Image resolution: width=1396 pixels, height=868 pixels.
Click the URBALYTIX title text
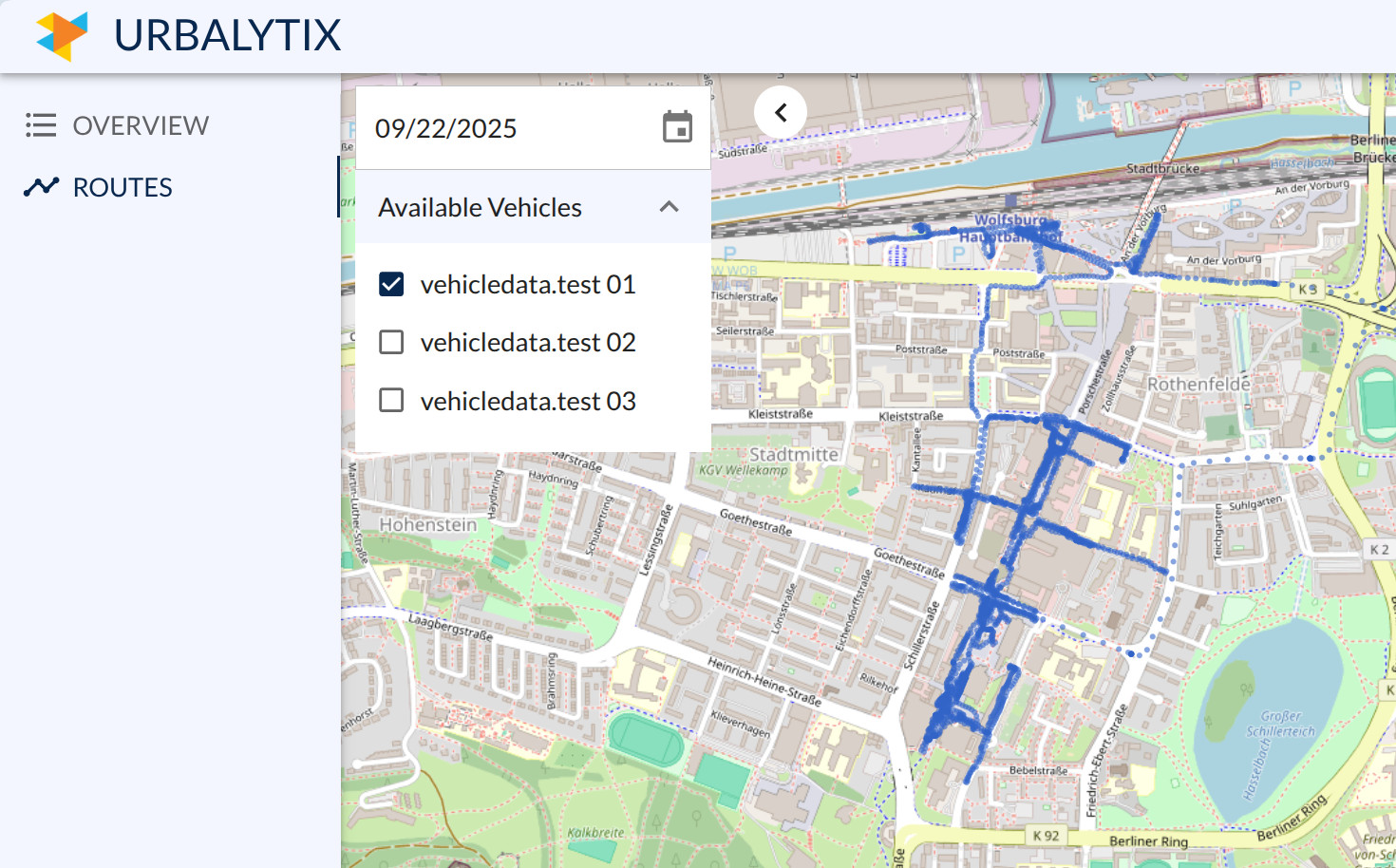point(227,35)
